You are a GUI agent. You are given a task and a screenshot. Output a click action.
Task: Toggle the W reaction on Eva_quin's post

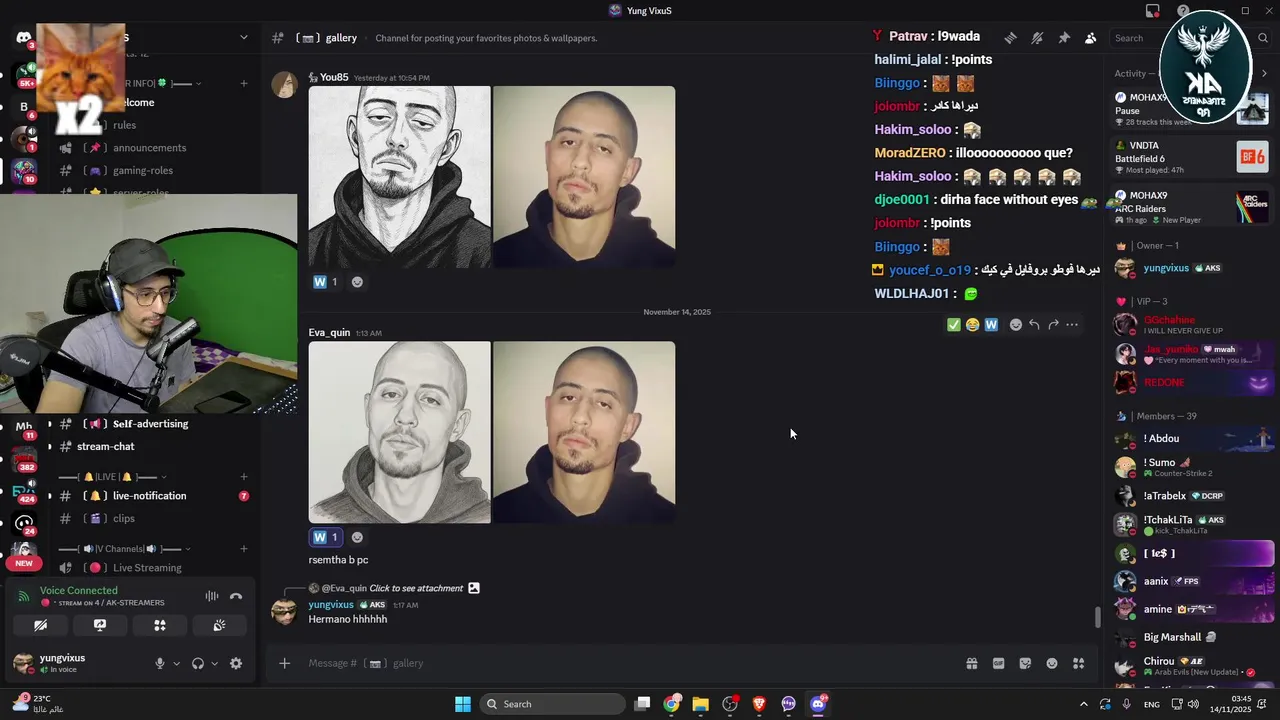326,537
